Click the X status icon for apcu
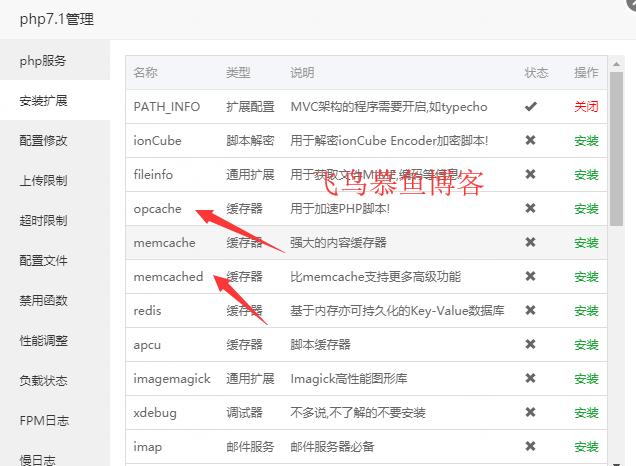Screen dimensions: 636x466 (x=530, y=344)
